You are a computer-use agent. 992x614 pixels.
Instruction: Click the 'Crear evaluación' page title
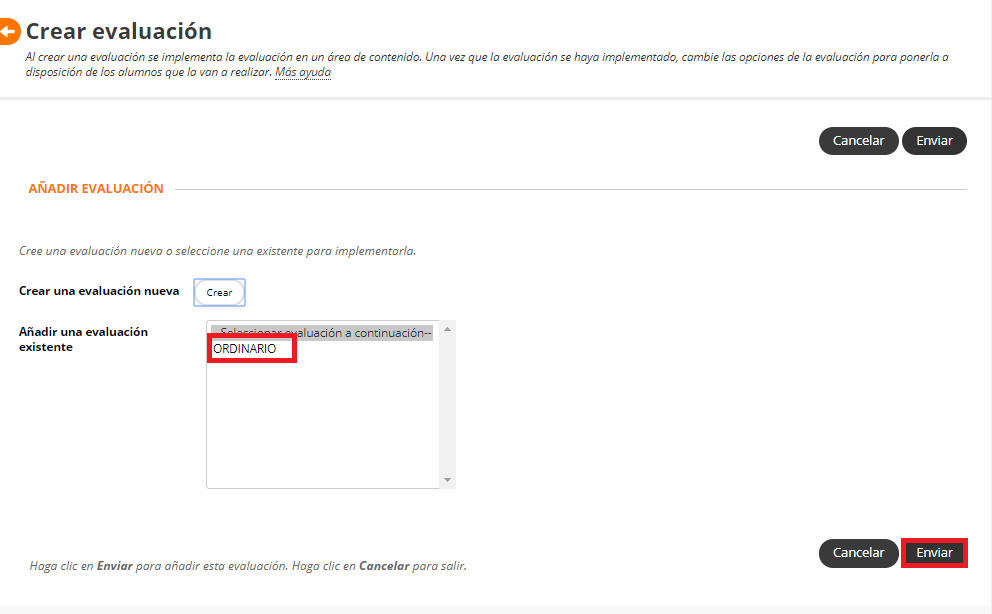coord(118,32)
